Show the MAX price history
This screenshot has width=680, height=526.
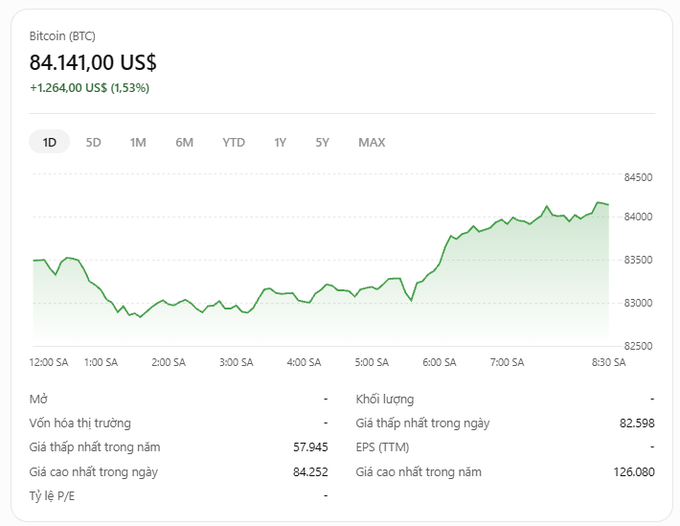pos(372,142)
